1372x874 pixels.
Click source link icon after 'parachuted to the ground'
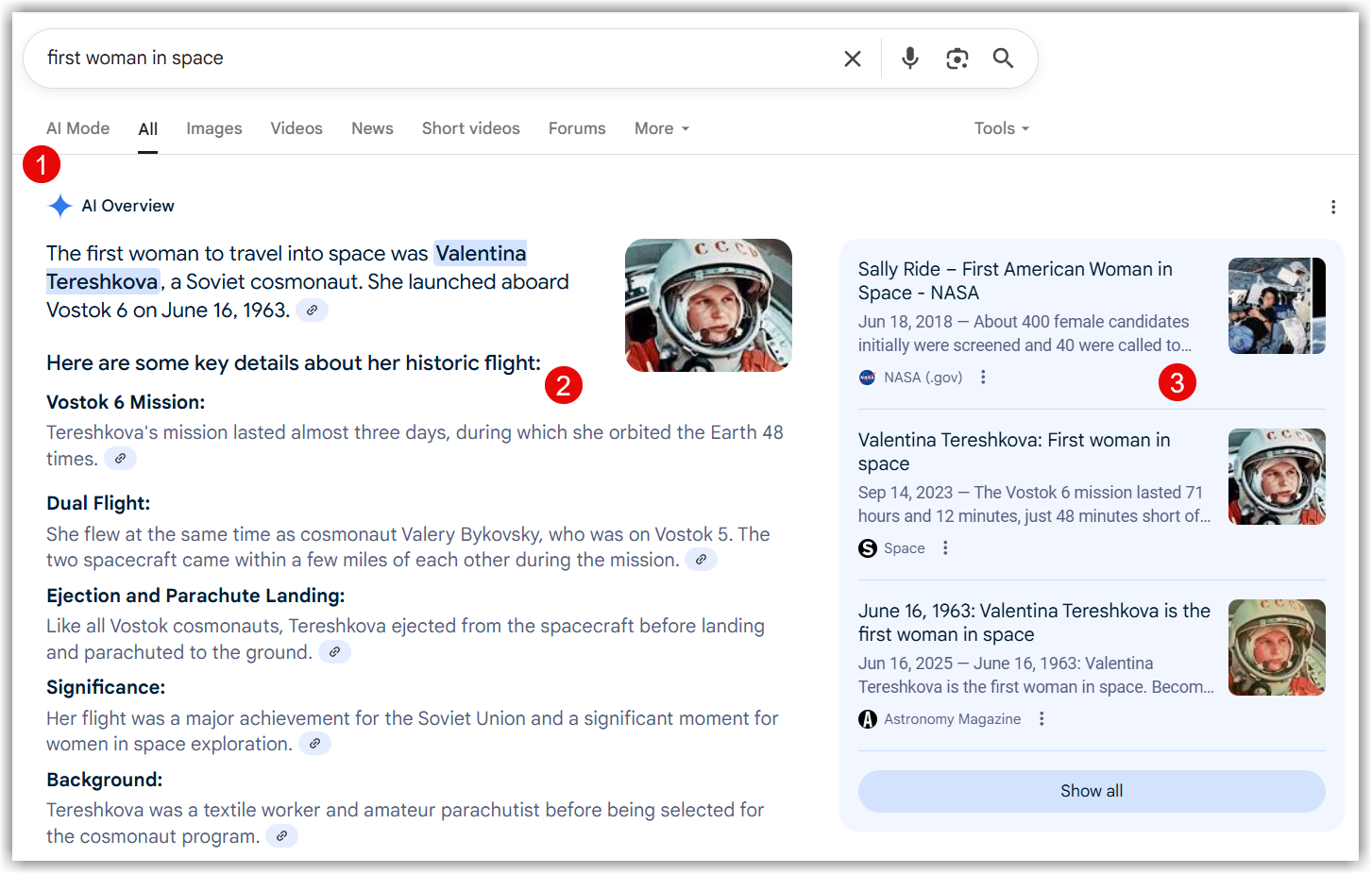click(334, 652)
